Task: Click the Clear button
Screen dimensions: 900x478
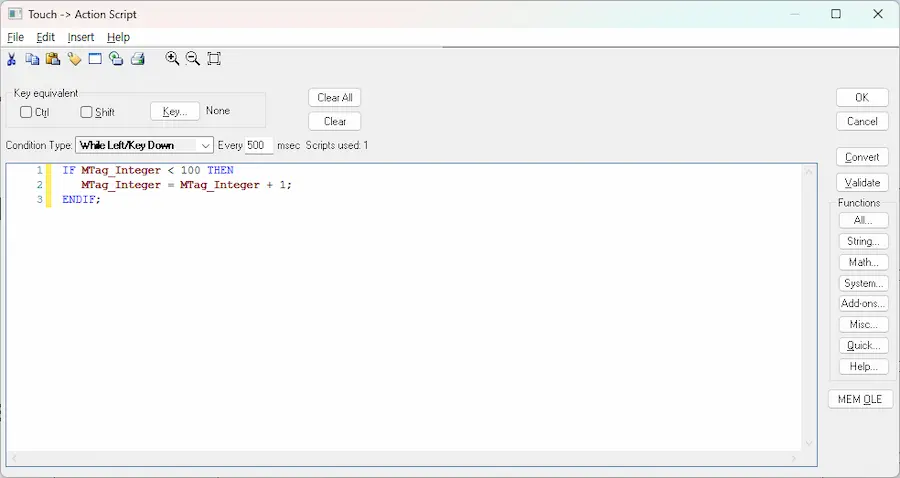Action: click(335, 122)
